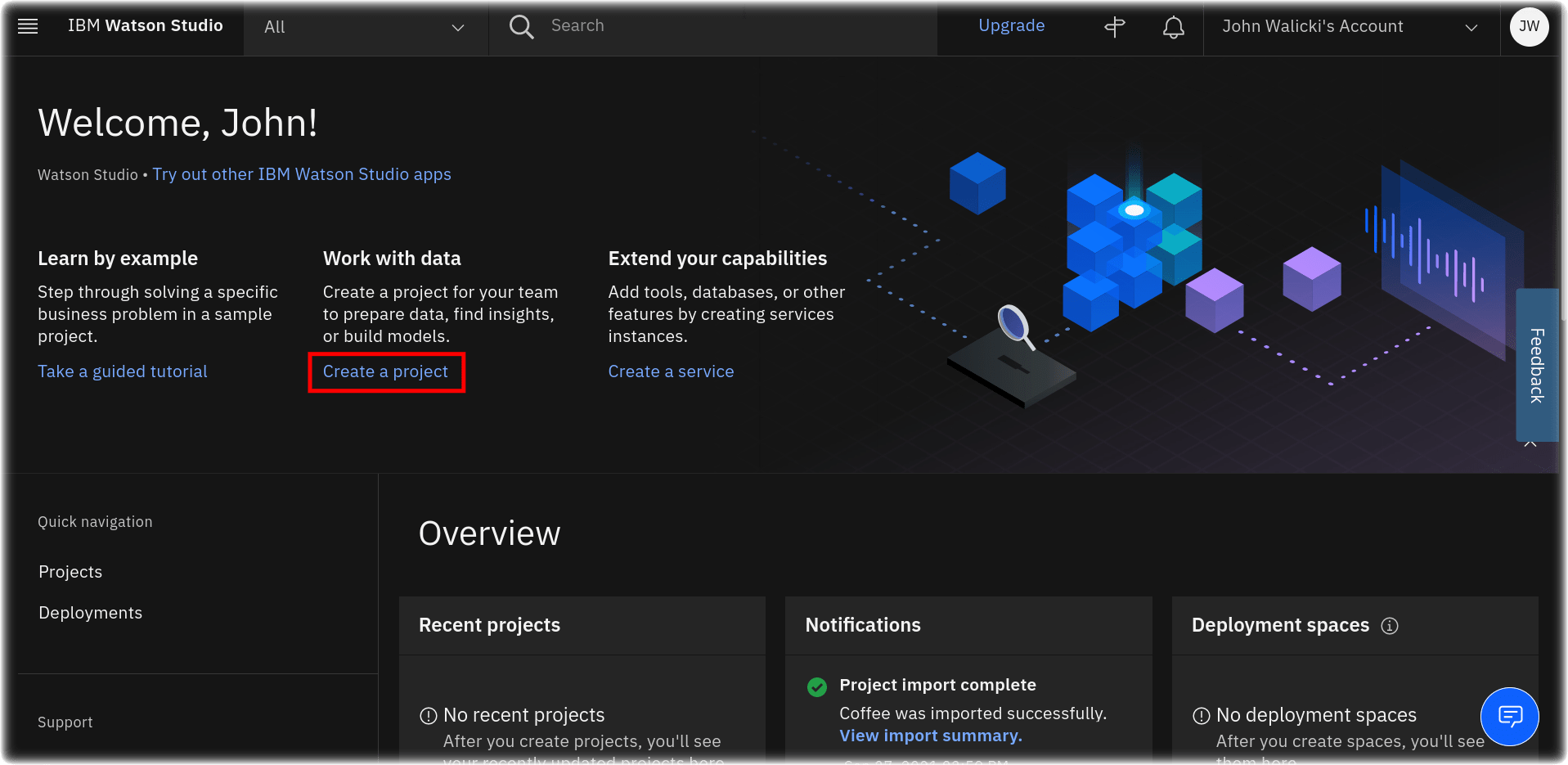Click the search magnifier icon
Image resolution: width=1568 pixels, height=765 pixels.
(521, 27)
